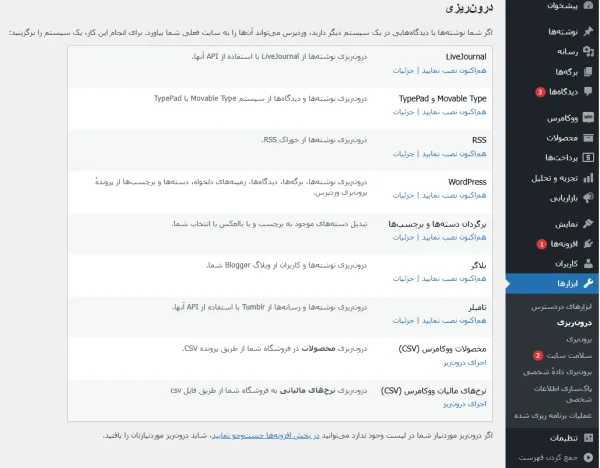Select برون‌بری دادهٔ شخصی submenu item
Viewport: 600px width, 468px height.
pyautogui.click(x=558, y=372)
